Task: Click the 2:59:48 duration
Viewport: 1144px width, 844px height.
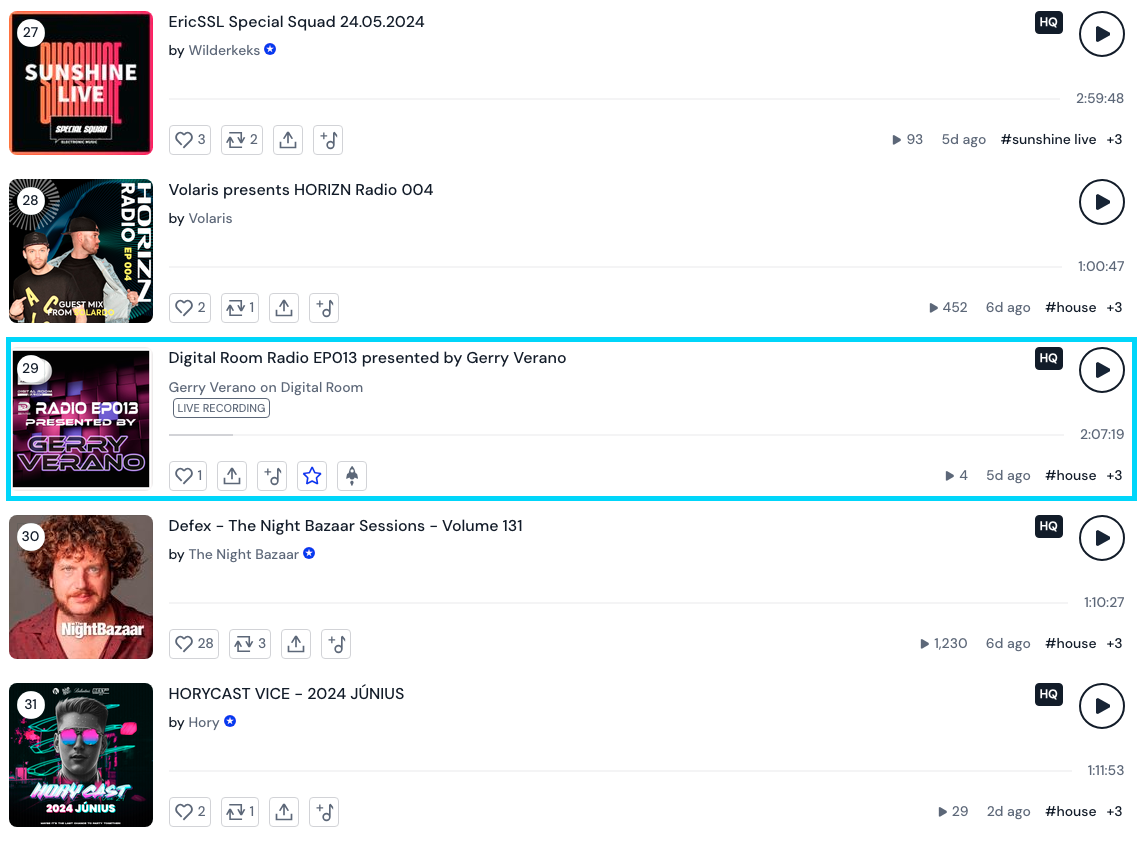Action: point(1099,98)
